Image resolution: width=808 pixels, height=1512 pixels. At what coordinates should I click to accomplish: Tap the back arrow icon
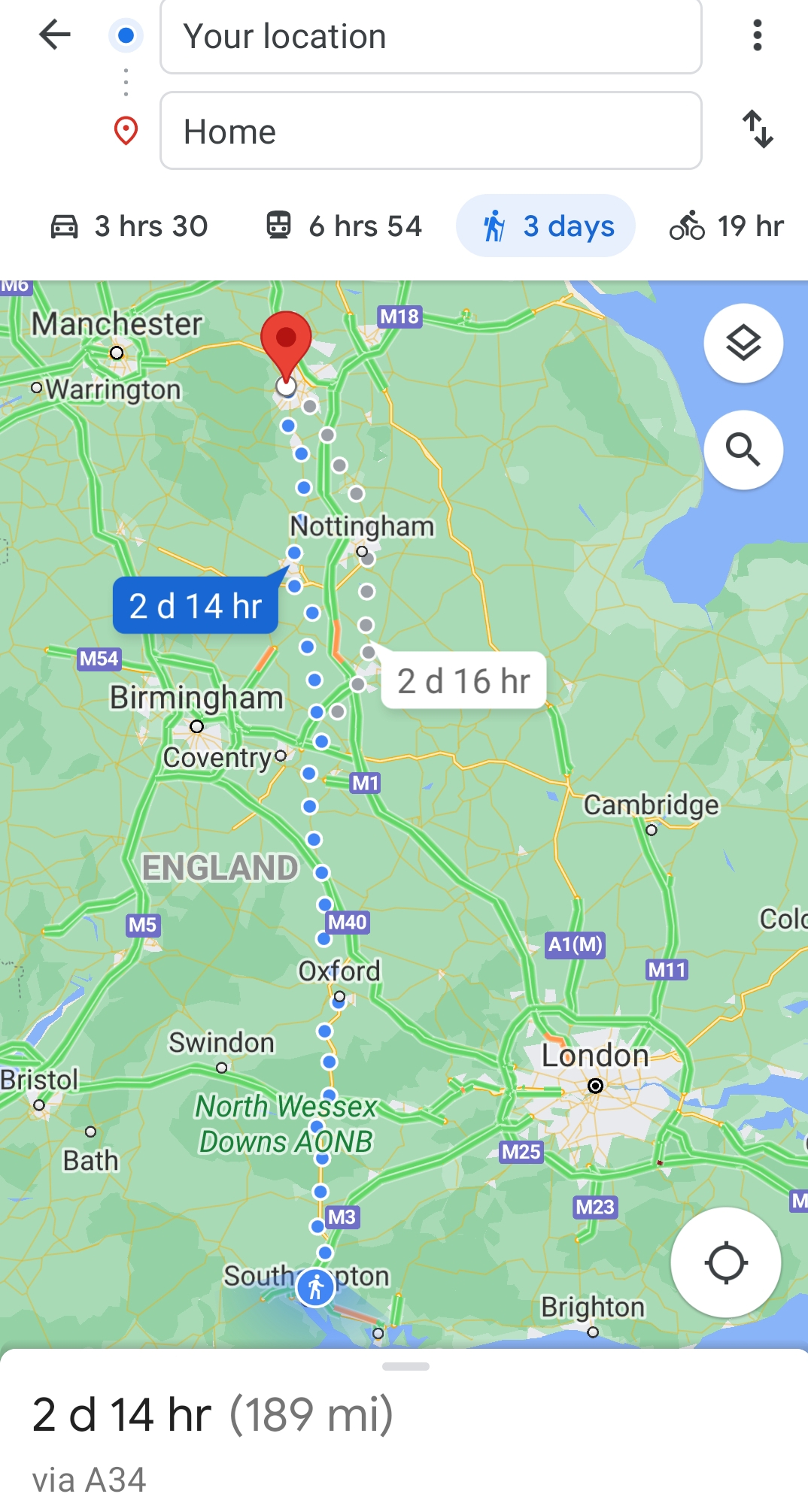(x=54, y=35)
